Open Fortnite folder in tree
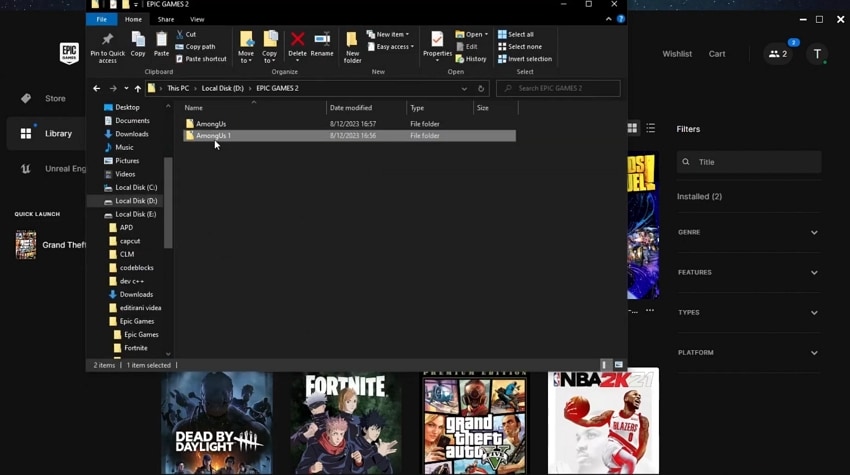 [136, 348]
